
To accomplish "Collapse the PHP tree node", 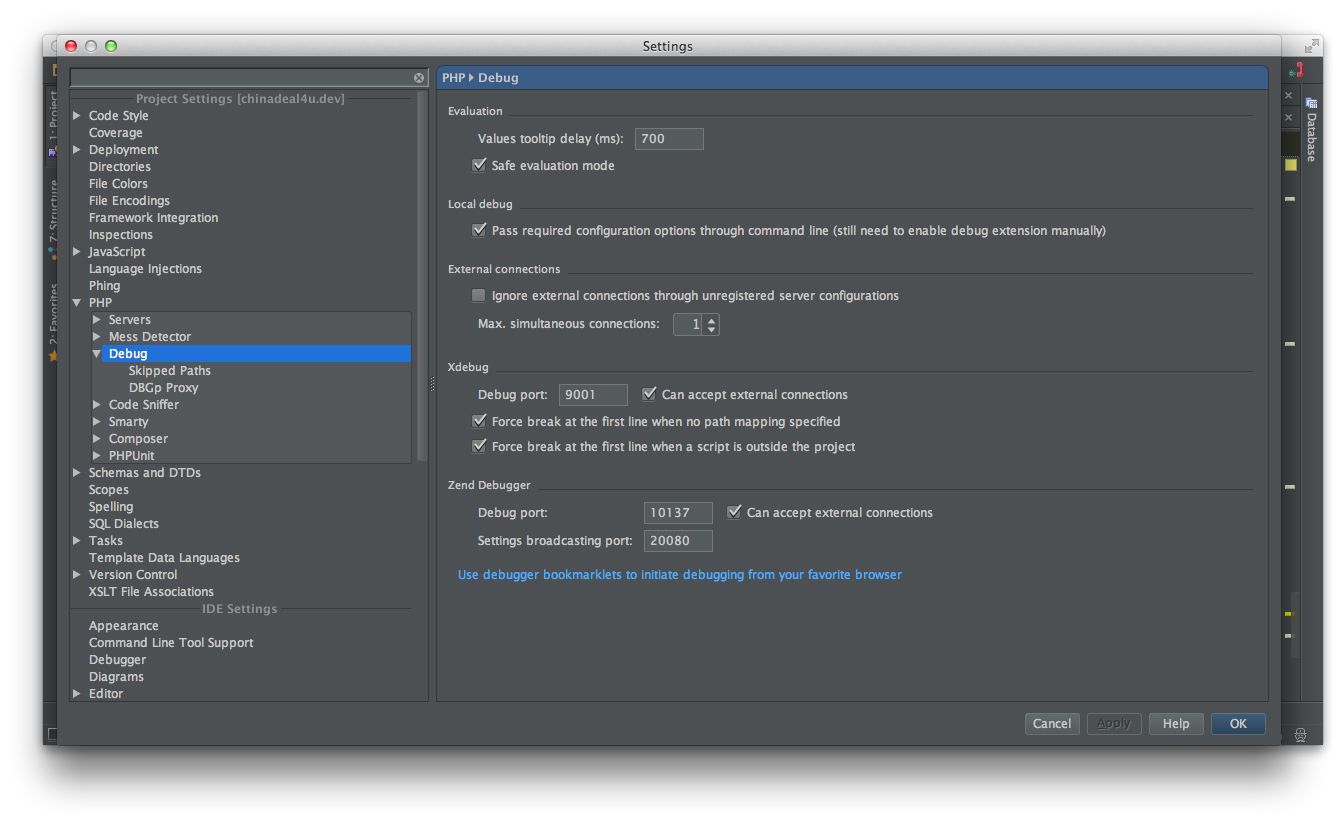I will coord(77,303).
